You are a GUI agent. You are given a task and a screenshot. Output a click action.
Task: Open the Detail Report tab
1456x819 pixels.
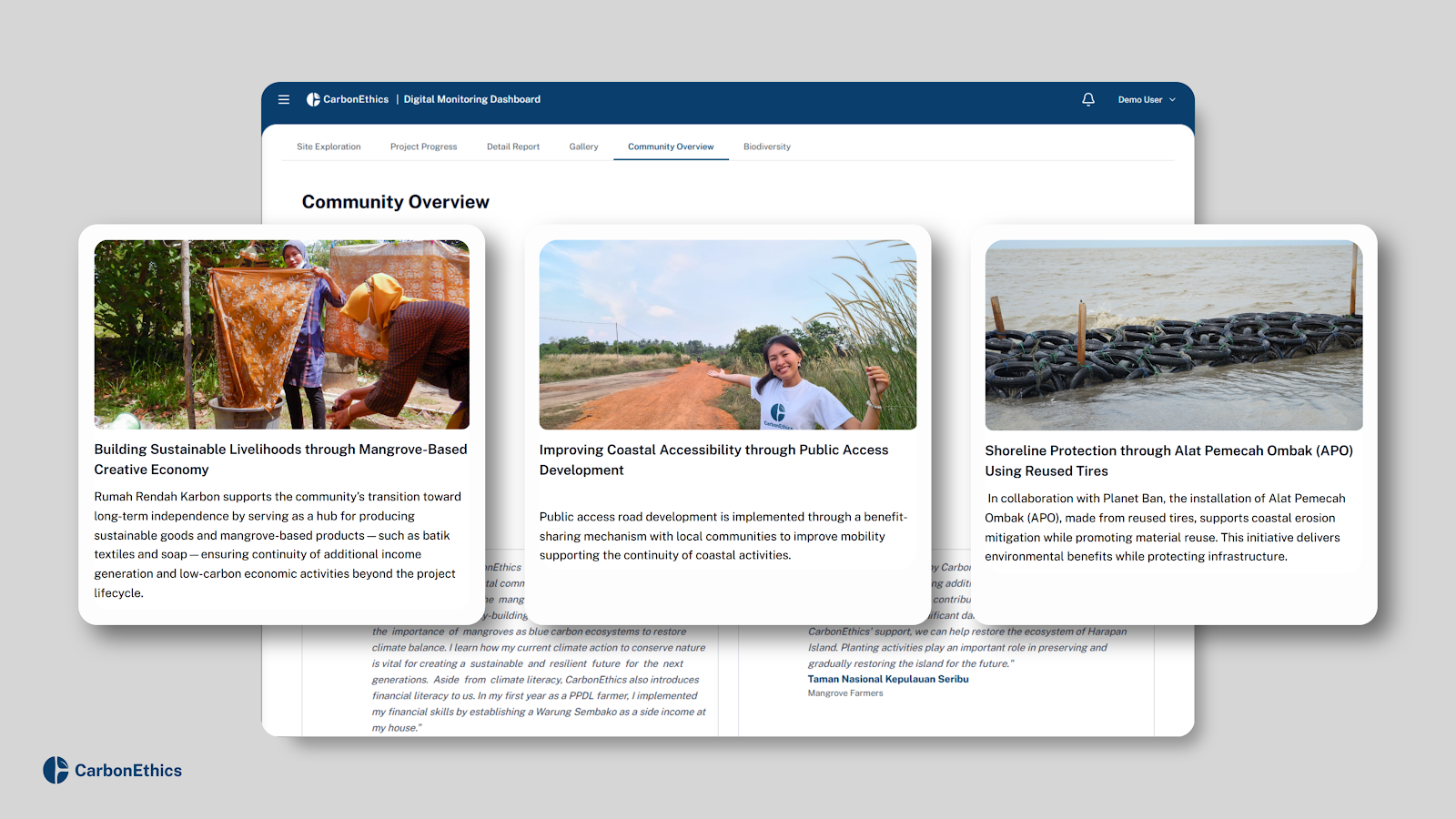(513, 147)
